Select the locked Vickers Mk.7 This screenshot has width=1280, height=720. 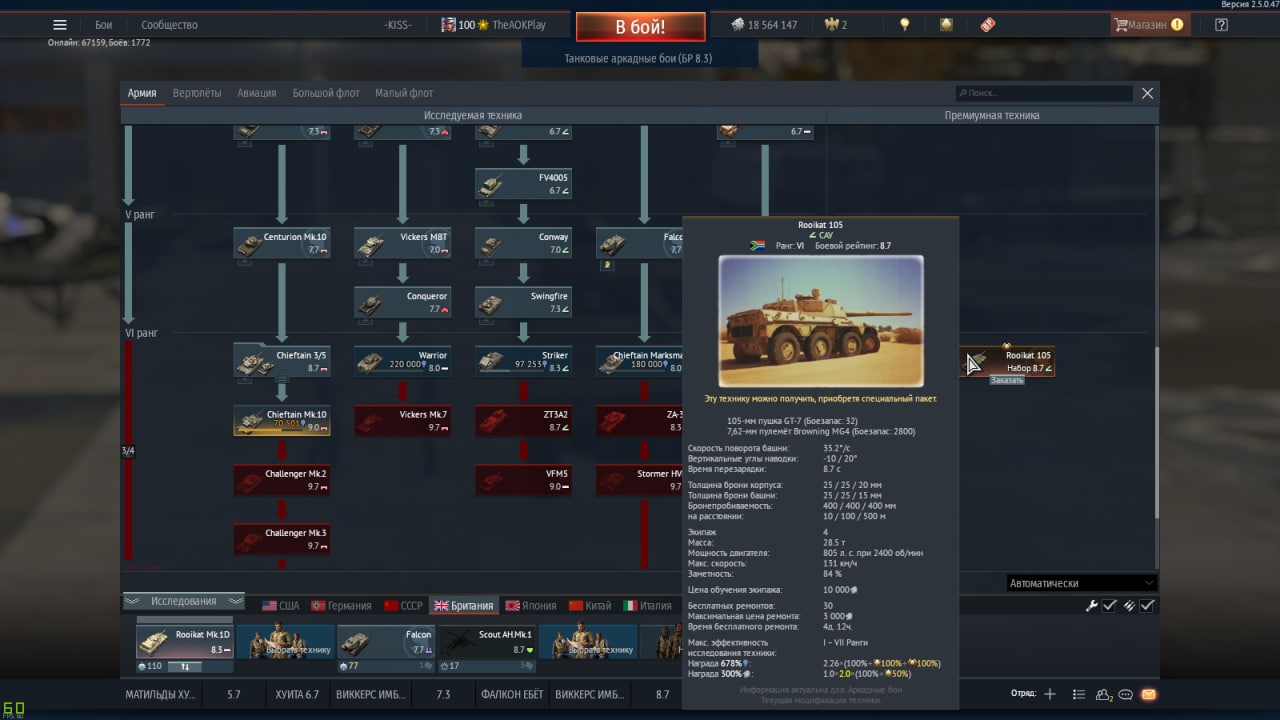tap(403, 420)
